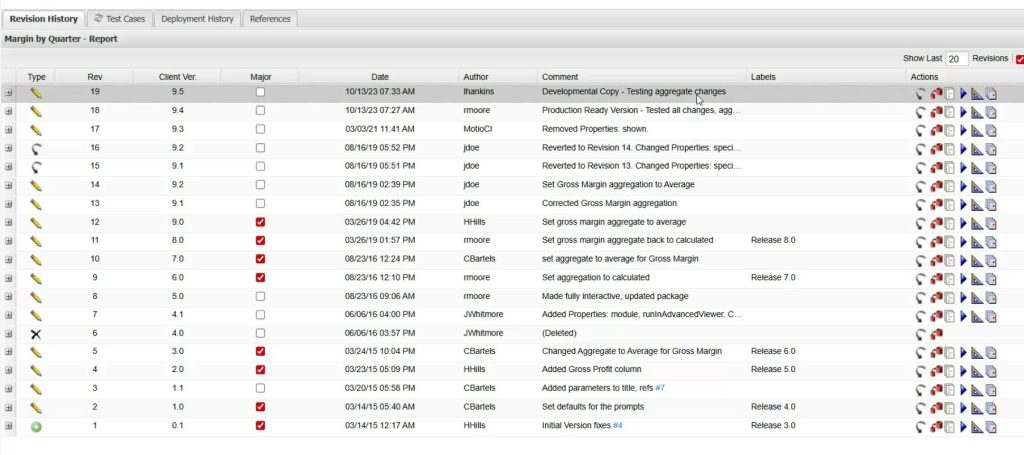Select the 'Set aggregation to calculated' comment

click(x=596, y=277)
